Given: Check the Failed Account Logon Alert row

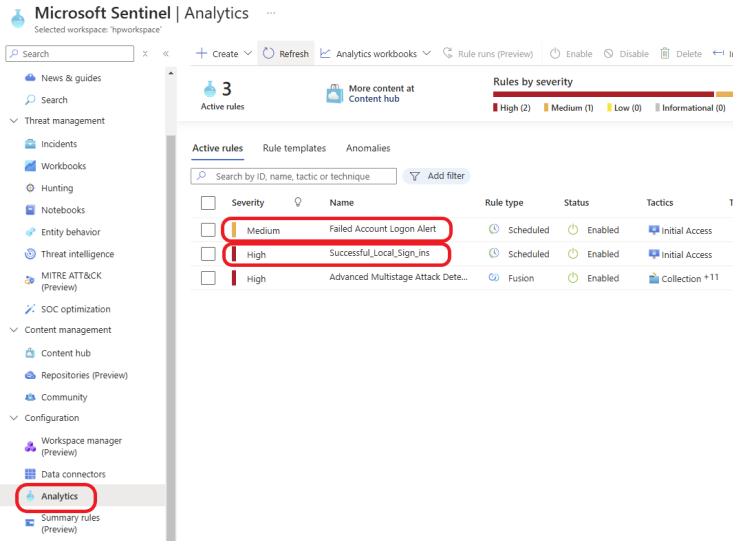Looking at the screenshot, I should [x=208, y=230].
